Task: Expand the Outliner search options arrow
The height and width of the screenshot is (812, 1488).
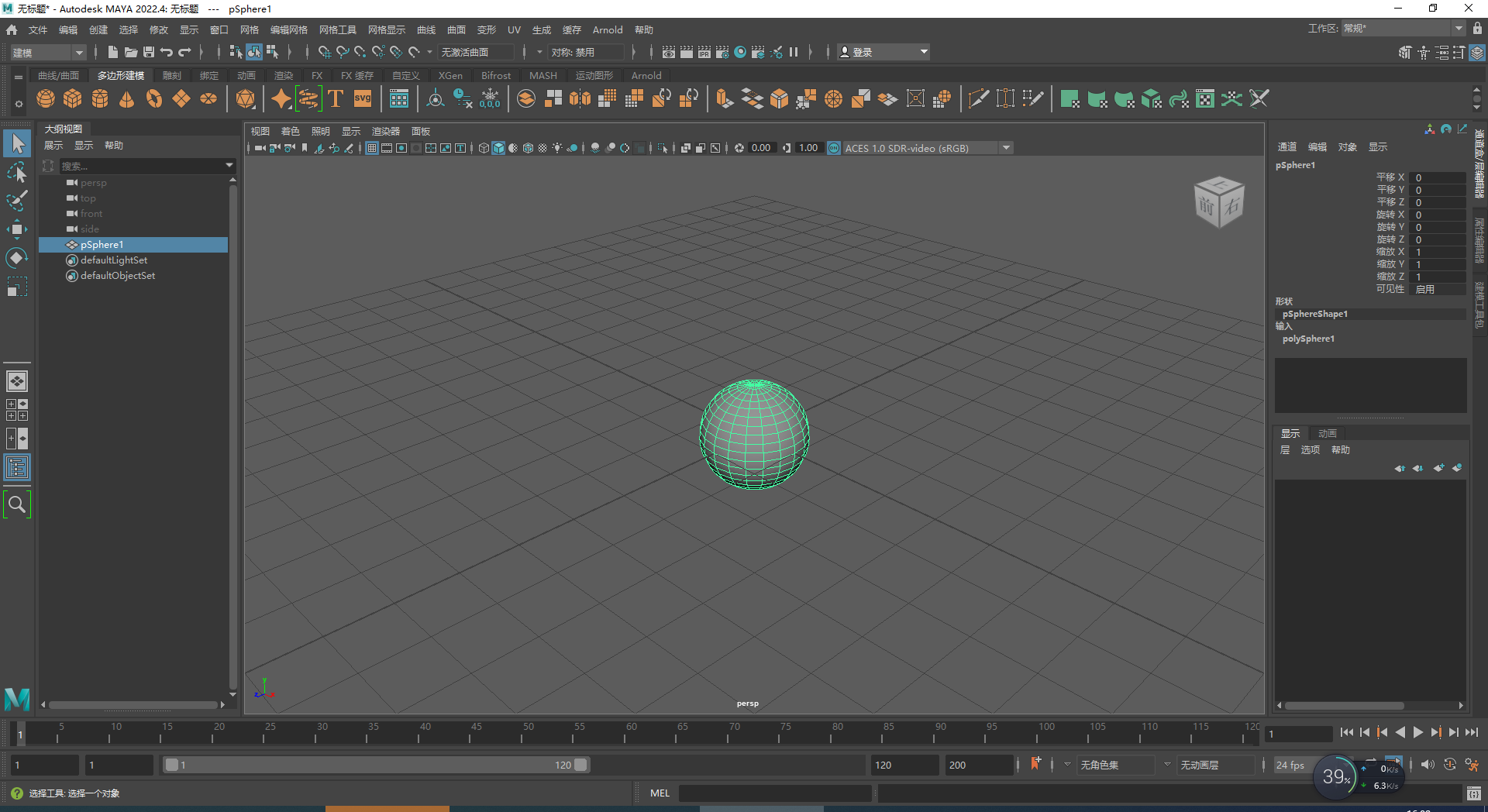Action: (x=229, y=165)
